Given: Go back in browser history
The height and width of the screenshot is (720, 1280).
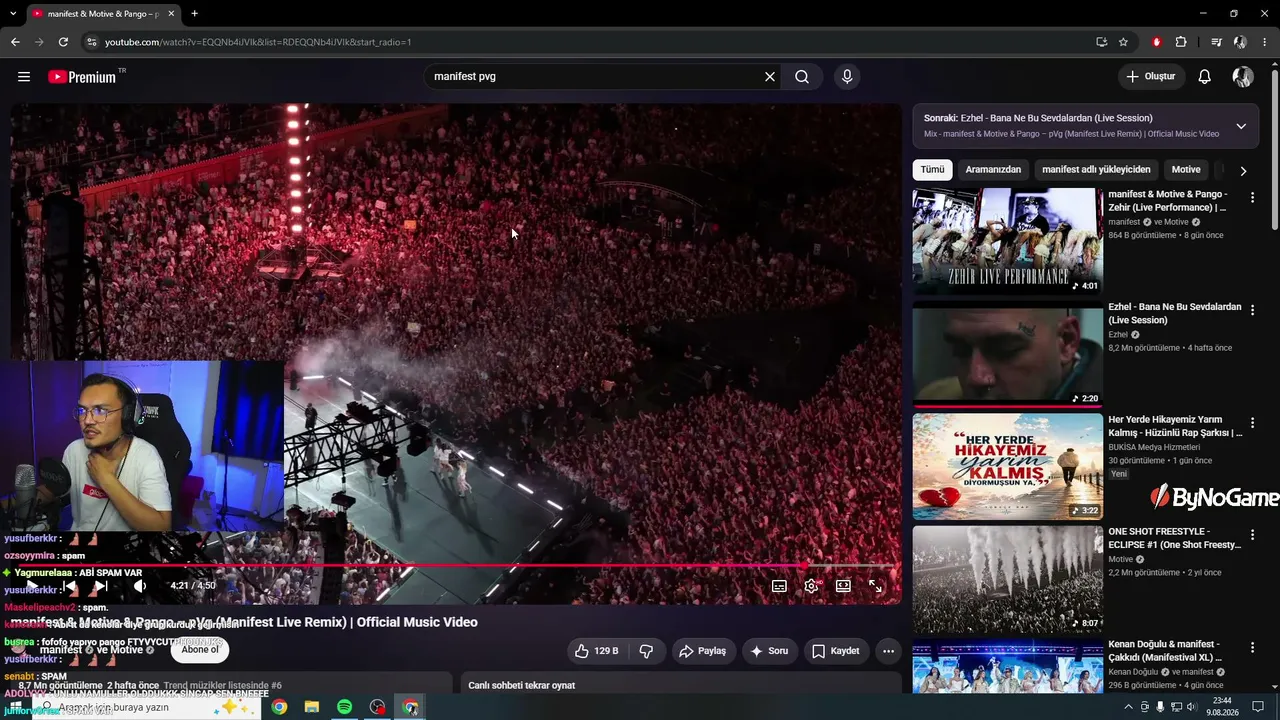Looking at the screenshot, I should pos(15,42).
